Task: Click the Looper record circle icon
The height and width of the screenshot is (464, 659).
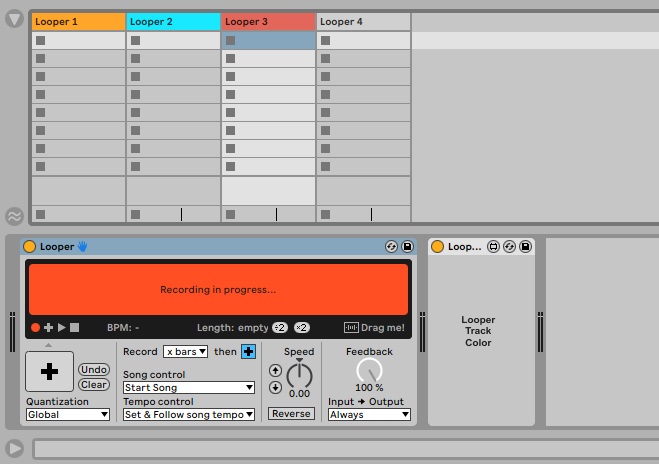Action: 35,327
